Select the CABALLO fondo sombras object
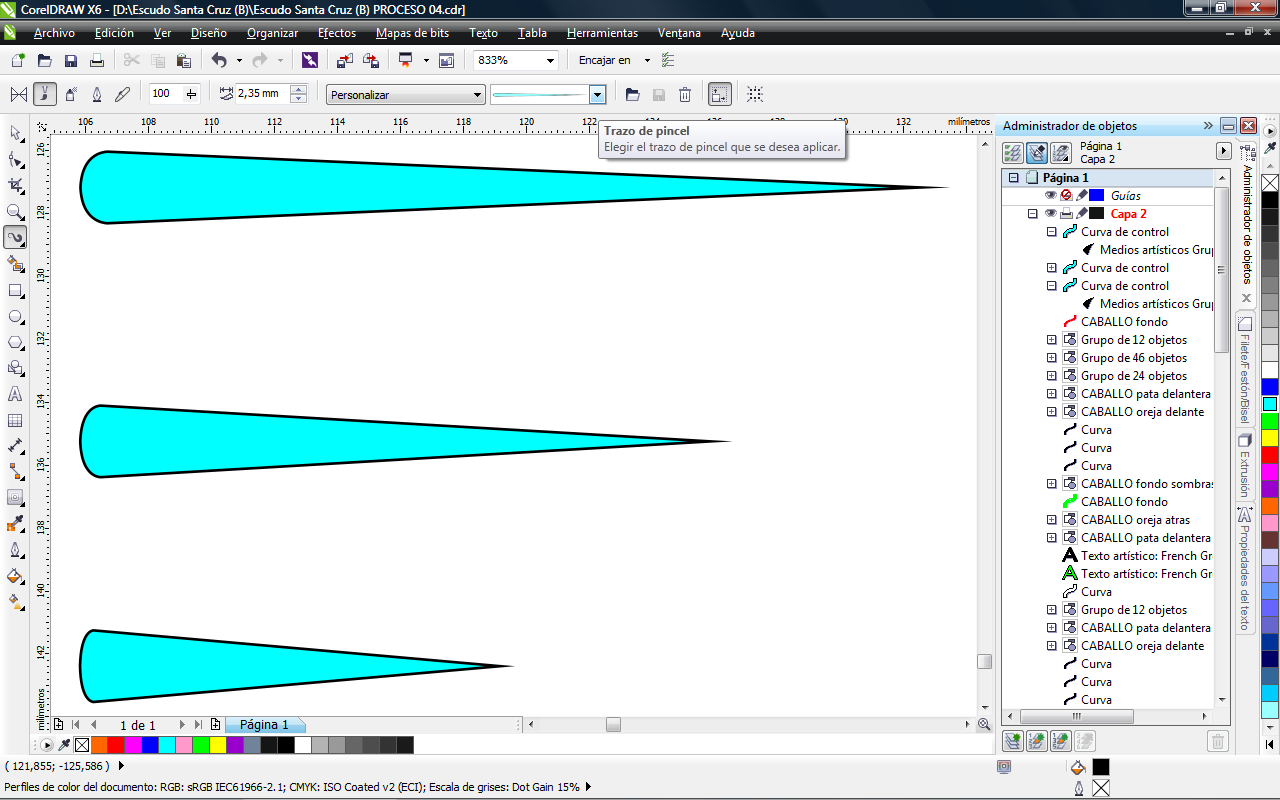 coord(1146,484)
